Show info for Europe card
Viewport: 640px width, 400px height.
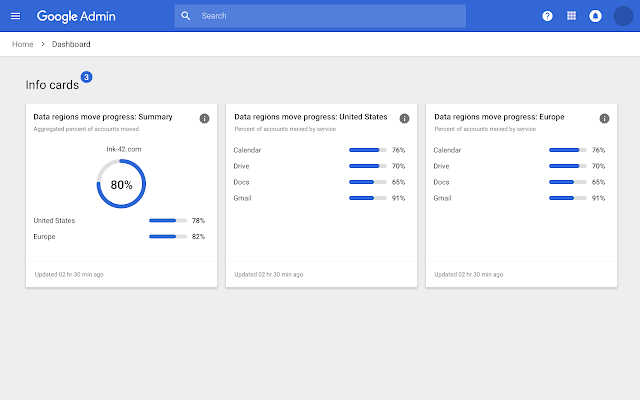coord(604,118)
